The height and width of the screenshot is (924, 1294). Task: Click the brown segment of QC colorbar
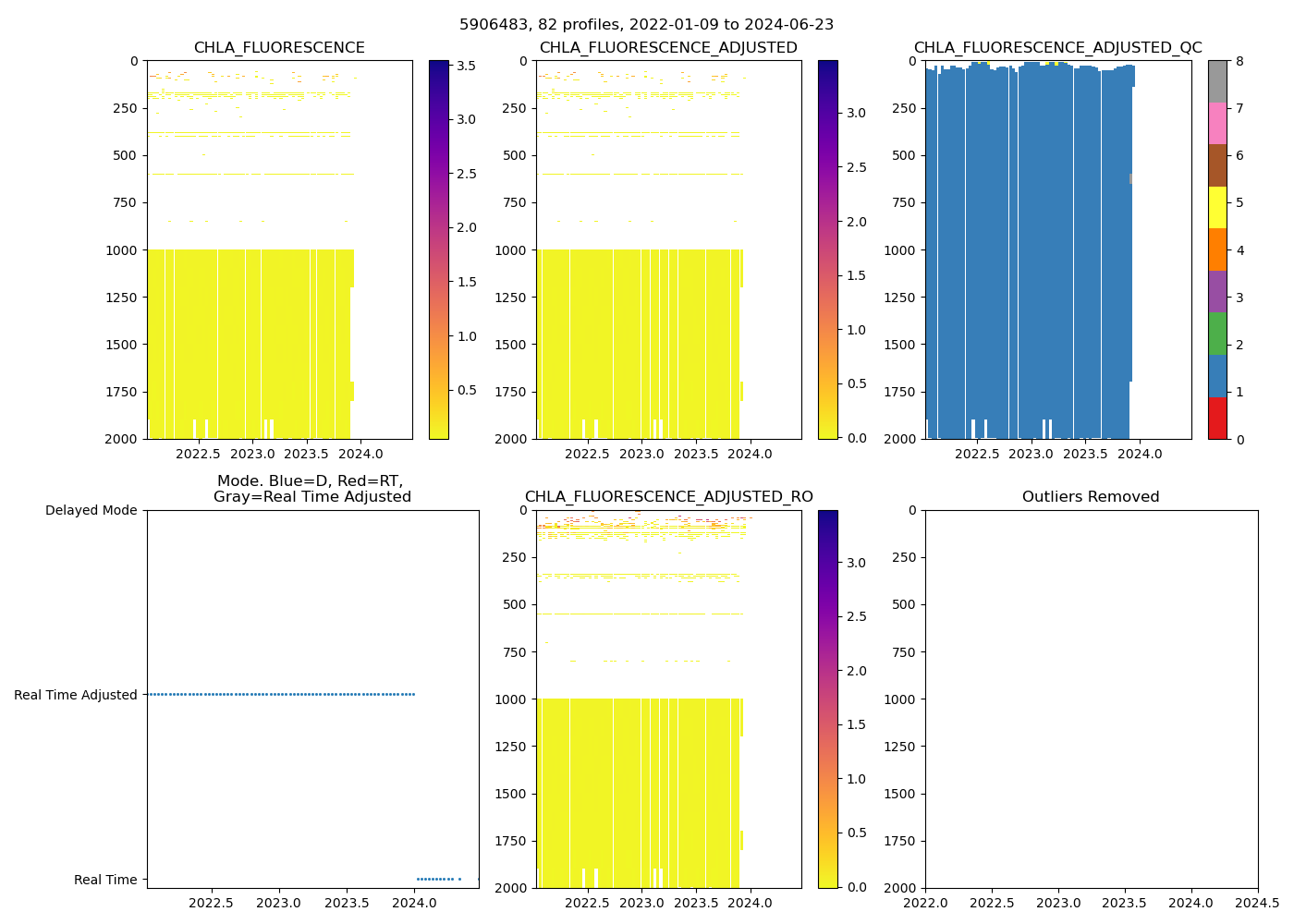click(1217, 165)
